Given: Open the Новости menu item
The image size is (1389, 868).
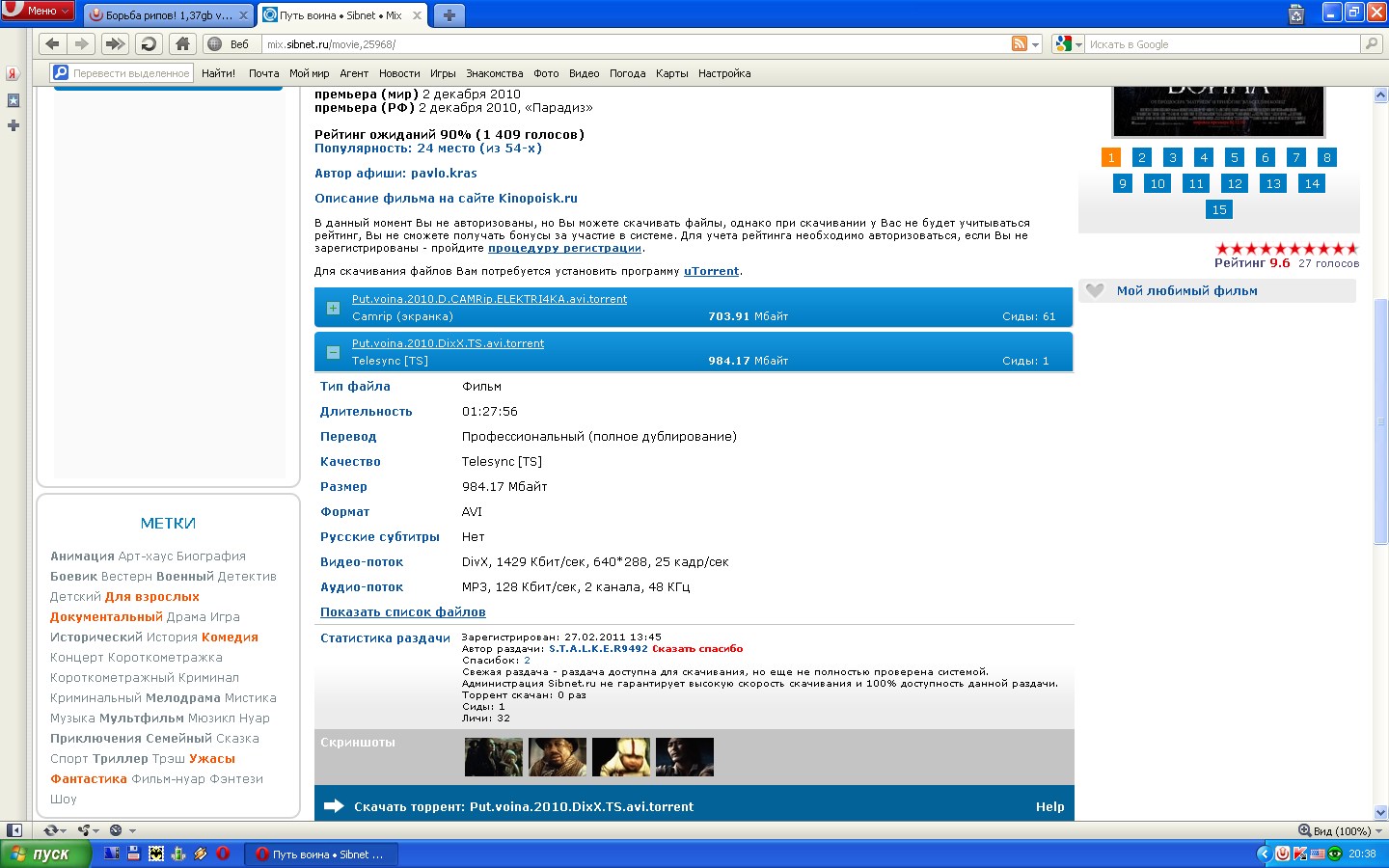Looking at the screenshot, I should pyautogui.click(x=399, y=73).
